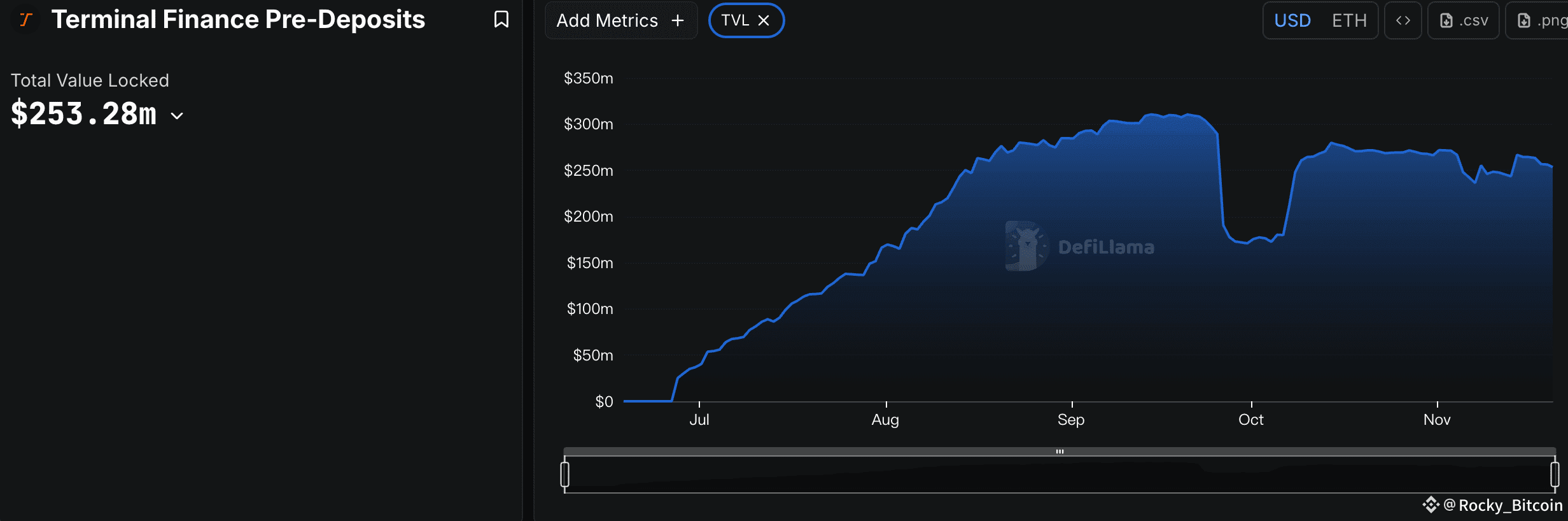
Task: Download chart data as .csv
Action: (1464, 21)
